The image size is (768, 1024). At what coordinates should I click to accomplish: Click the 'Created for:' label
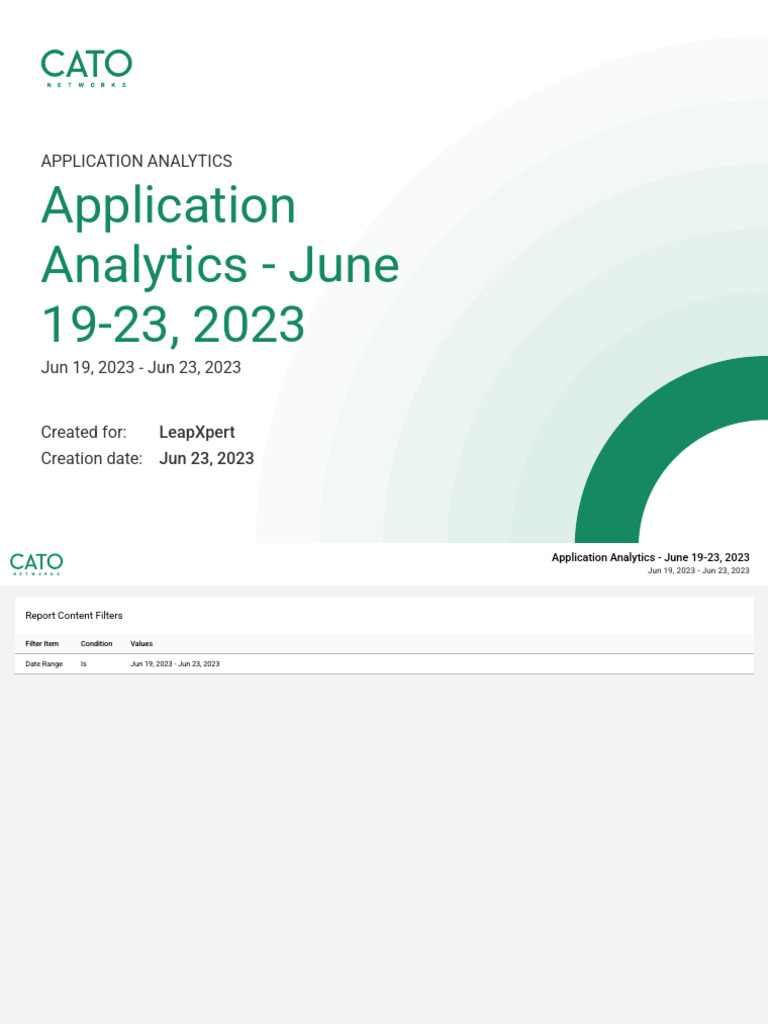[84, 432]
